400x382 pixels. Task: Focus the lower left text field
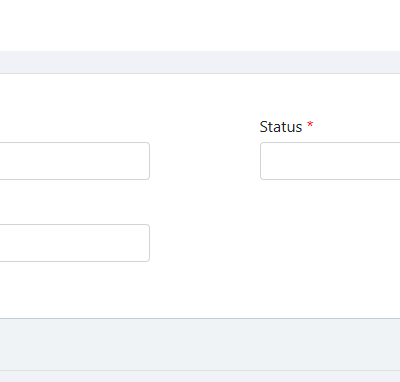pyautogui.click(x=75, y=243)
